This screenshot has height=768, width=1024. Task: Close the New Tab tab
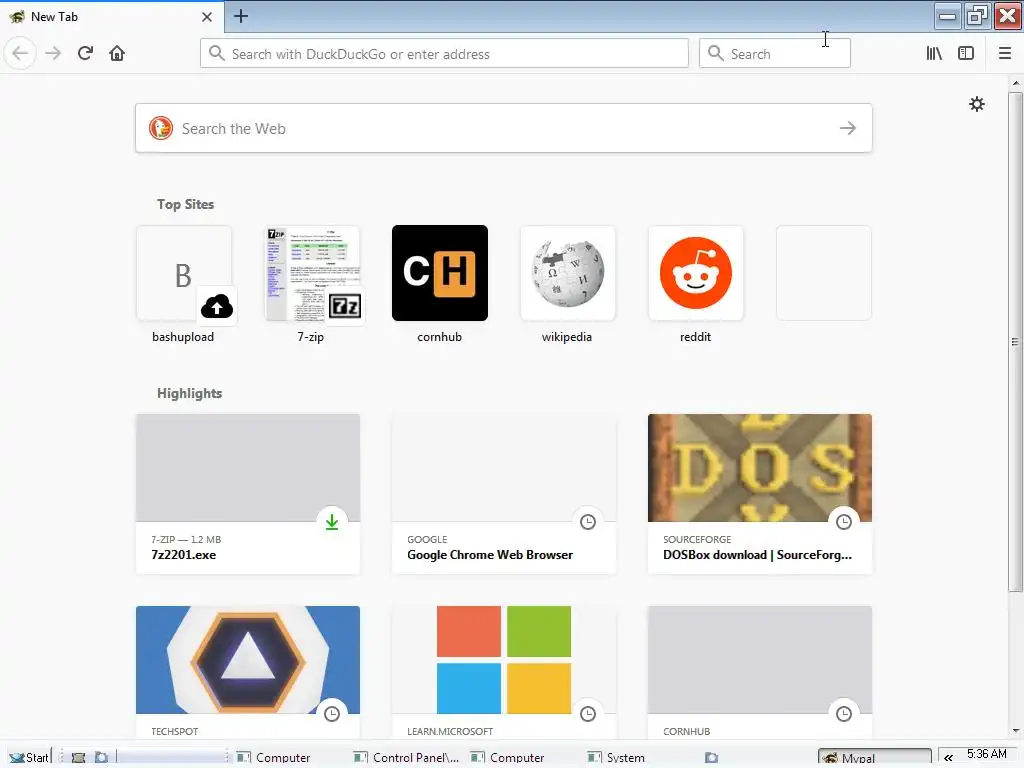tap(206, 17)
